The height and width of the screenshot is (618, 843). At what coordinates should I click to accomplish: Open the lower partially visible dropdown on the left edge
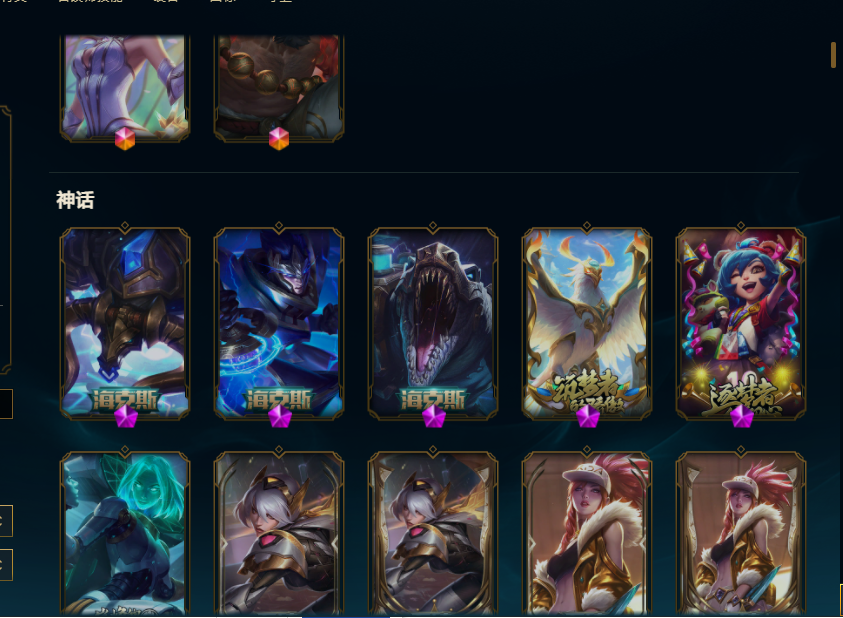(6, 565)
